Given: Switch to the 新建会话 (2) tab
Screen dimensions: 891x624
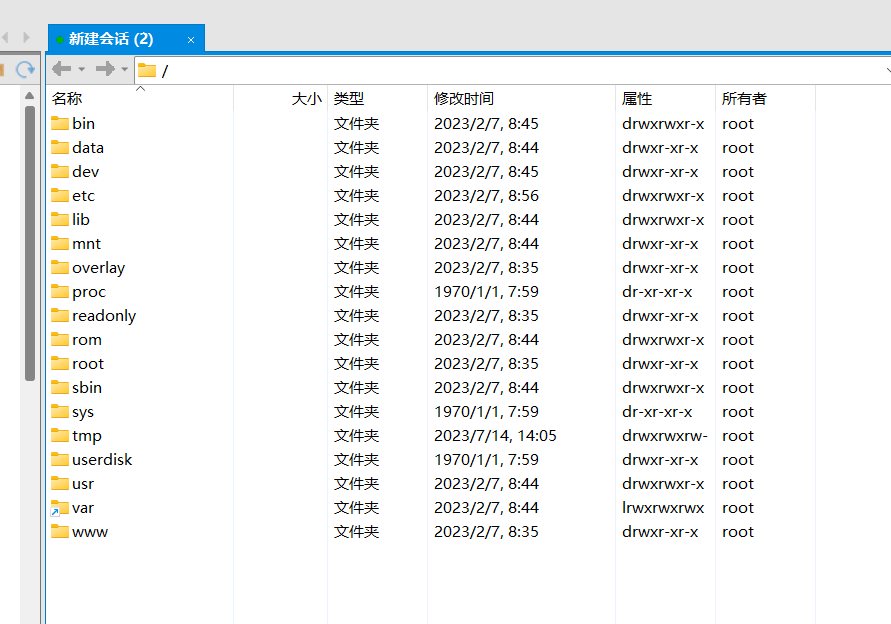Looking at the screenshot, I should [x=110, y=39].
